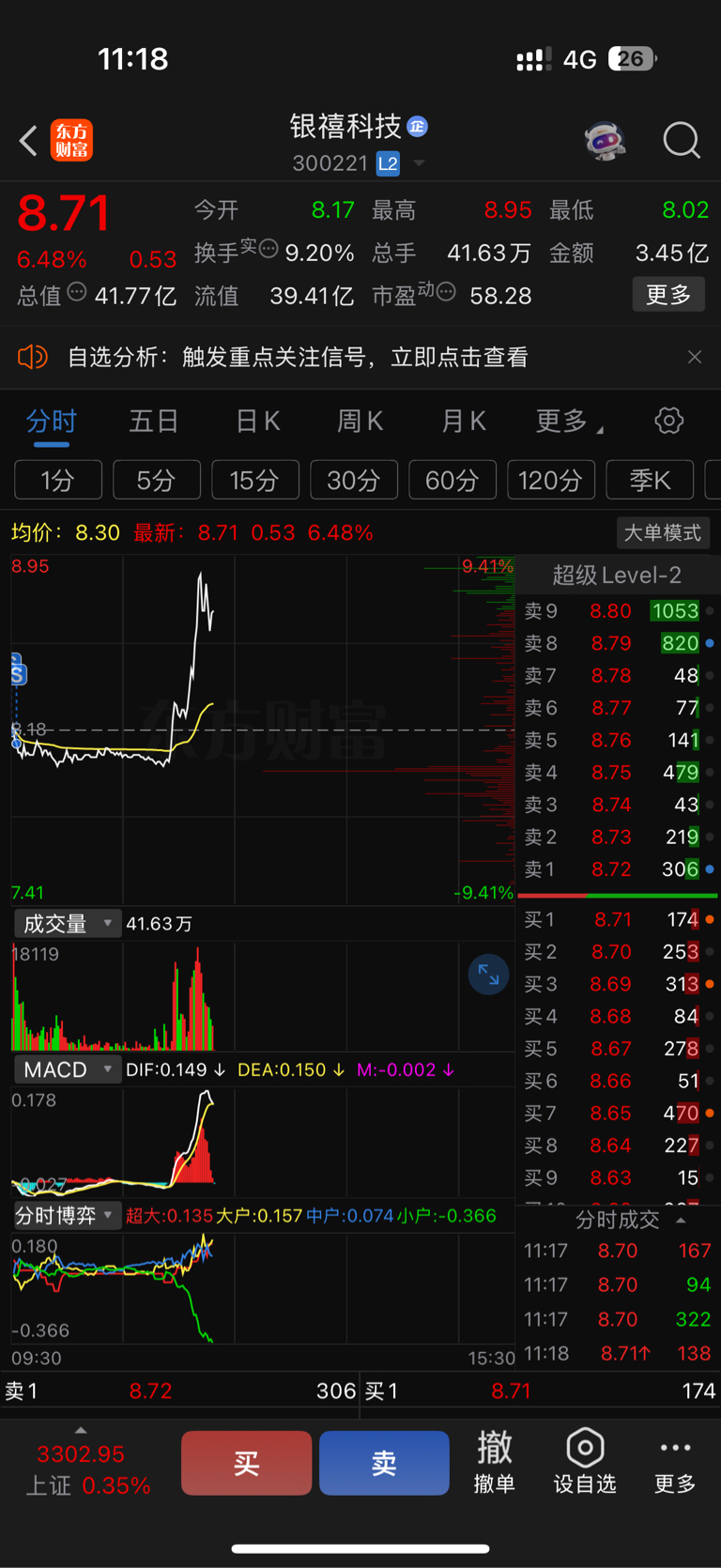Screen dimensions: 721x1568
Task: Tap the trade row with volume 322
Action: [618, 1319]
